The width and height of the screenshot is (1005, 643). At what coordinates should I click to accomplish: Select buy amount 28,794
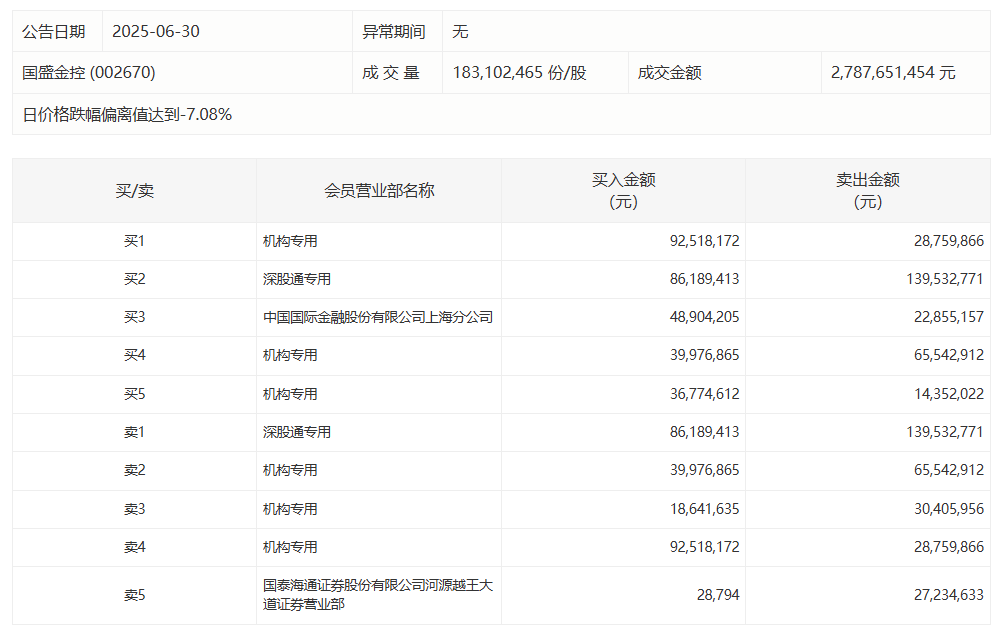(x=718, y=595)
